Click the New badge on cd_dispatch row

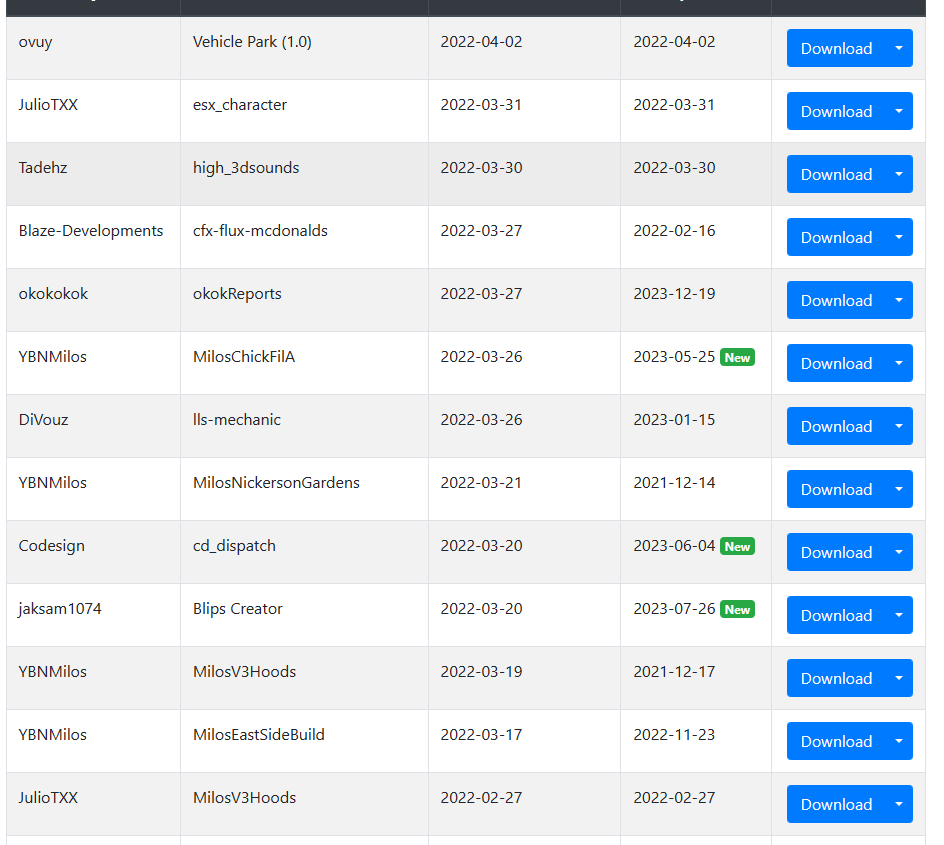point(737,546)
